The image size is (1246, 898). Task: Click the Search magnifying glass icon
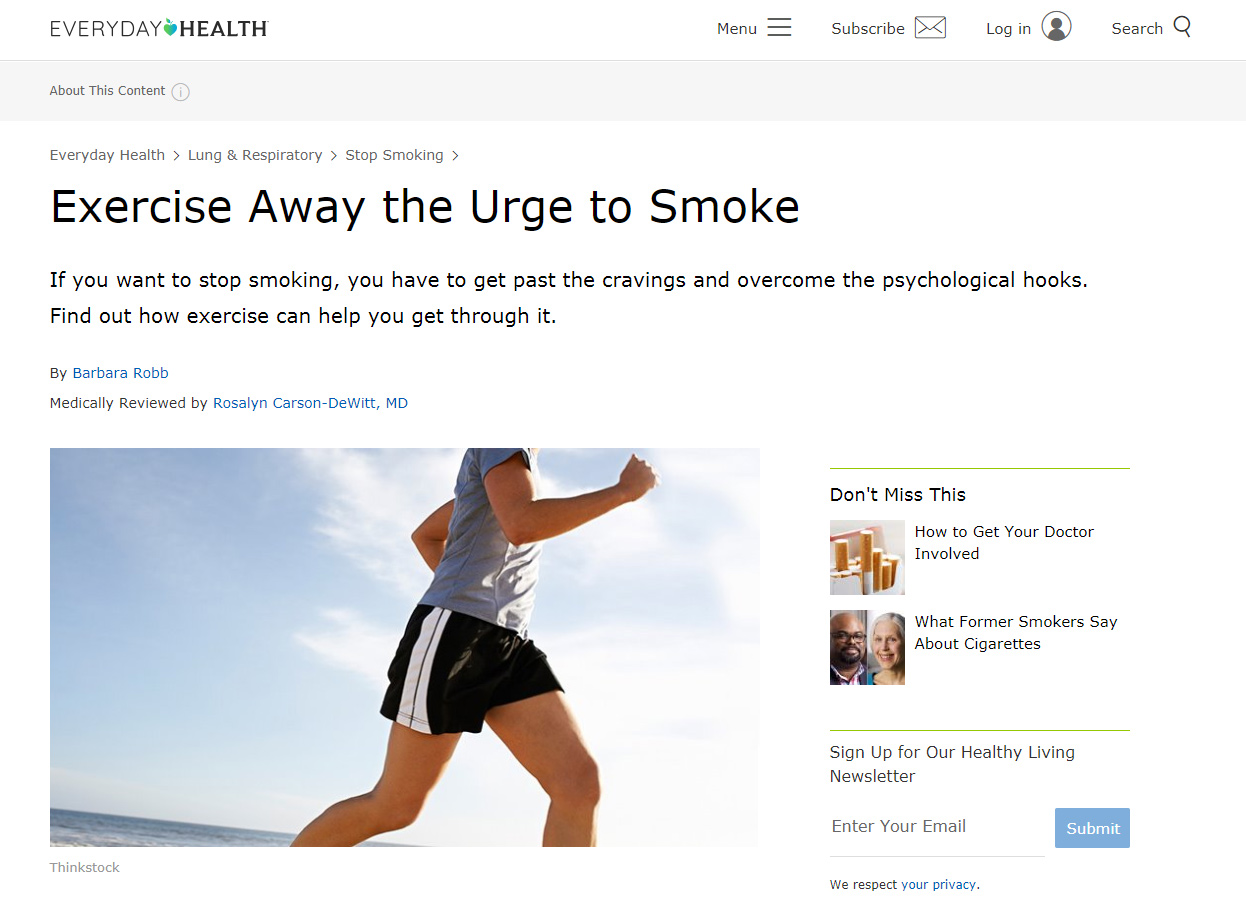[1182, 27]
